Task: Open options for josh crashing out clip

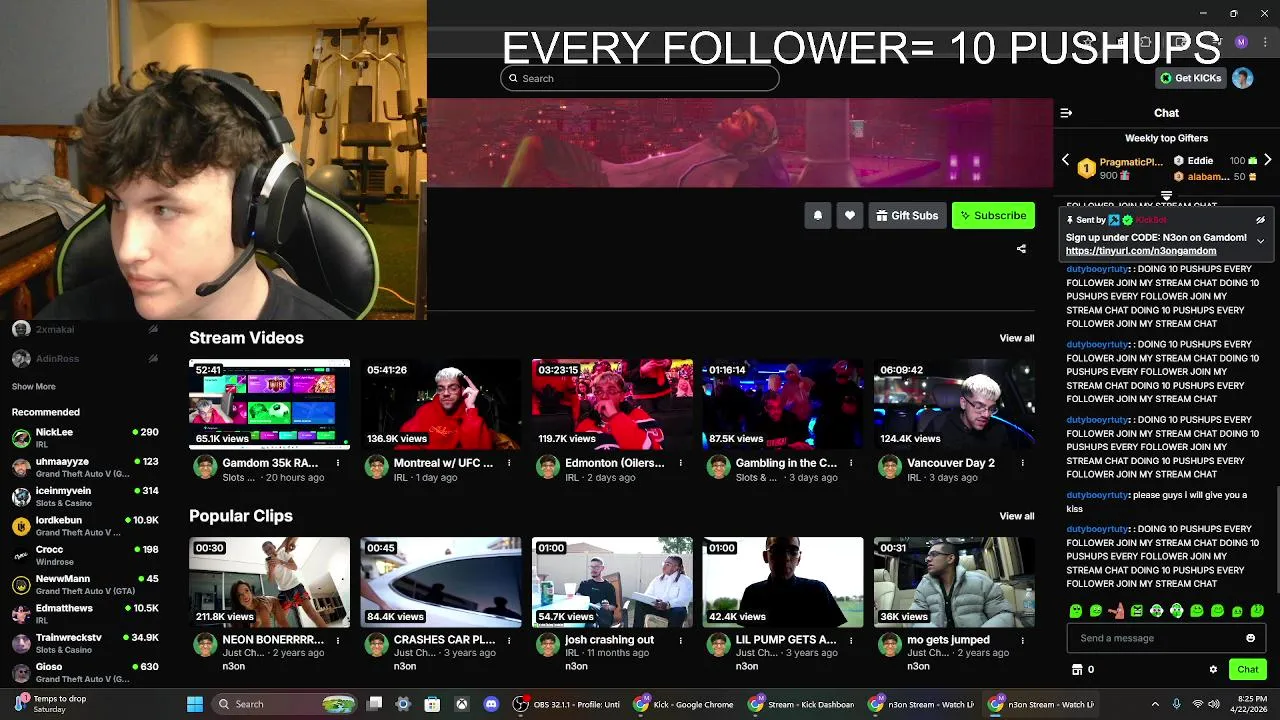Action: [680, 640]
